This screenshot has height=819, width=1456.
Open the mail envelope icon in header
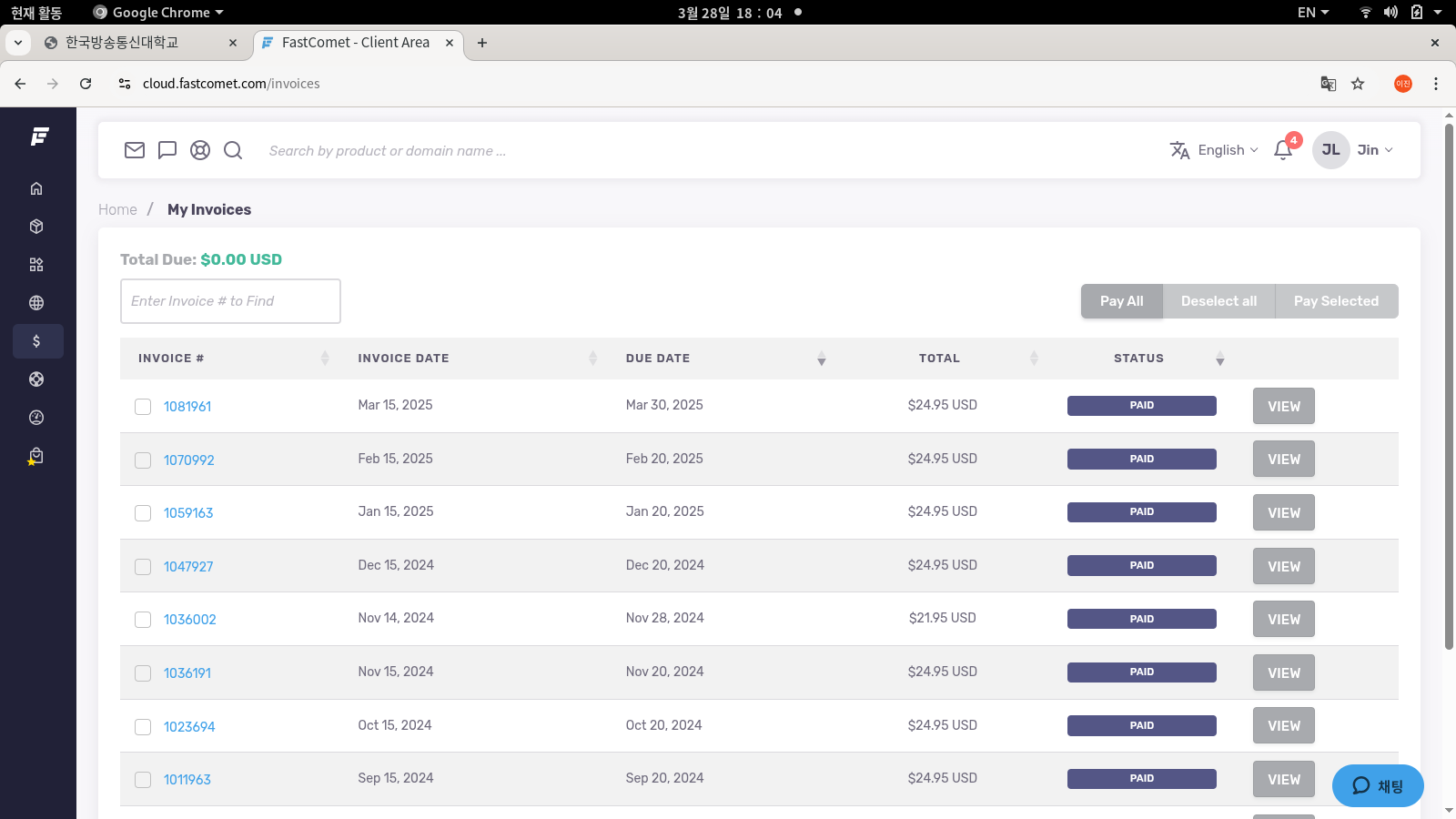(x=135, y=150)
